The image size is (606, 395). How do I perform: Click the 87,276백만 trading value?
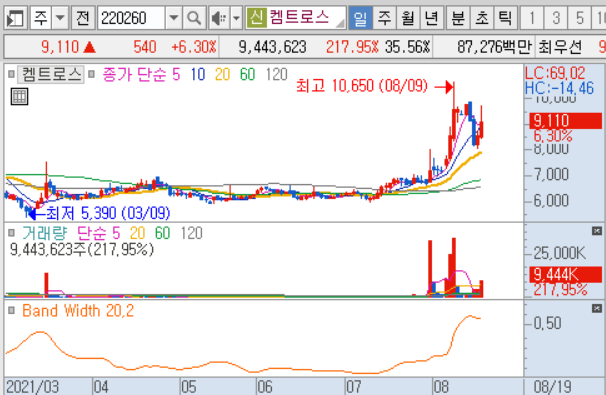click(495, 47)
